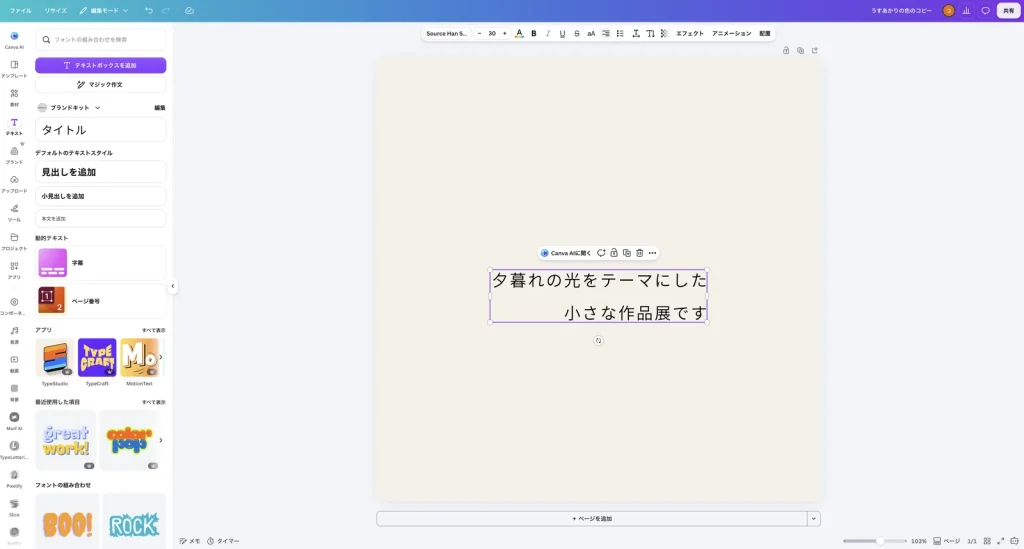This screenshot has height=549, width=1024.
Task: Click the rotate handle below the text box
Action: pos(598,341)
